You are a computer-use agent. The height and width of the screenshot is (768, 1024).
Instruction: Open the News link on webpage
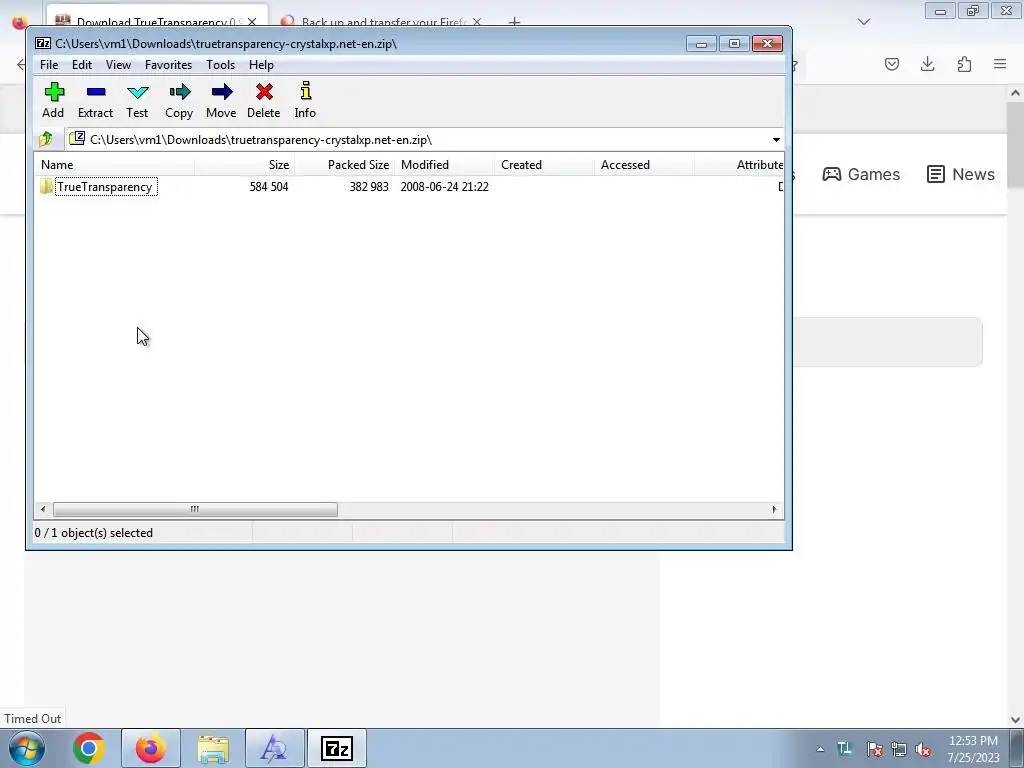pos(961,174)
